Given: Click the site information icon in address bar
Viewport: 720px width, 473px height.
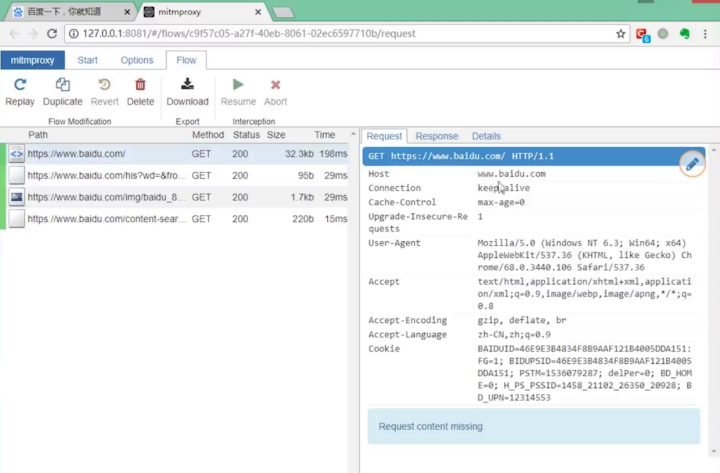Looking at the screenshot, I should click(73, 34).
